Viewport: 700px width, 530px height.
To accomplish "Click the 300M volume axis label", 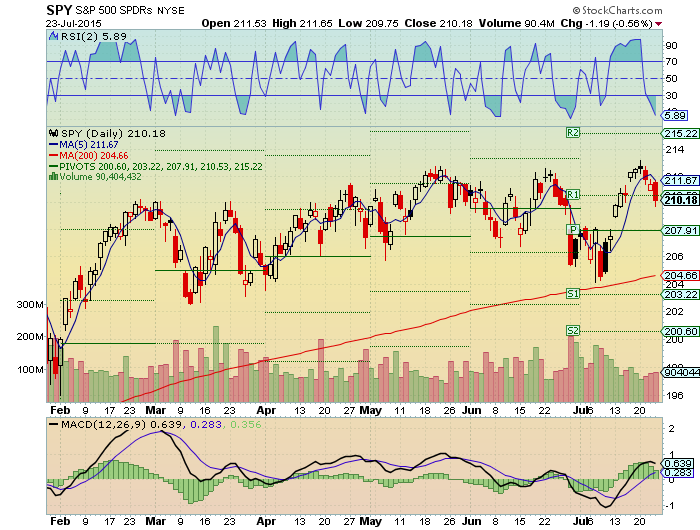I will pos(30,305).
